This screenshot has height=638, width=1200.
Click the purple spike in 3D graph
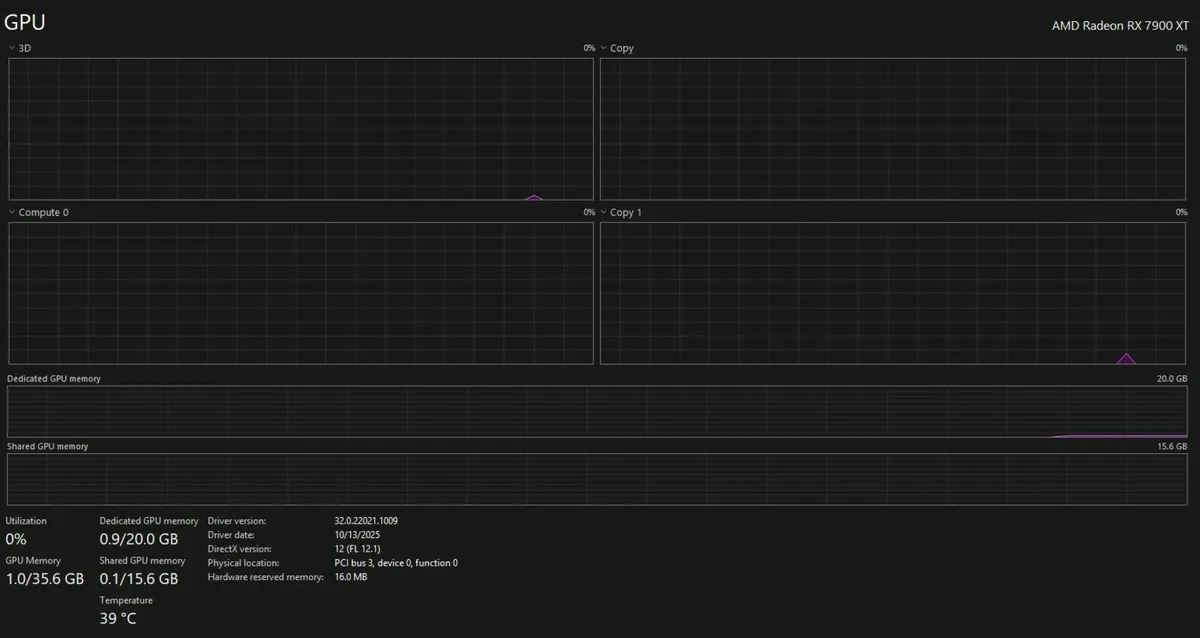click(x=534, y=197)
